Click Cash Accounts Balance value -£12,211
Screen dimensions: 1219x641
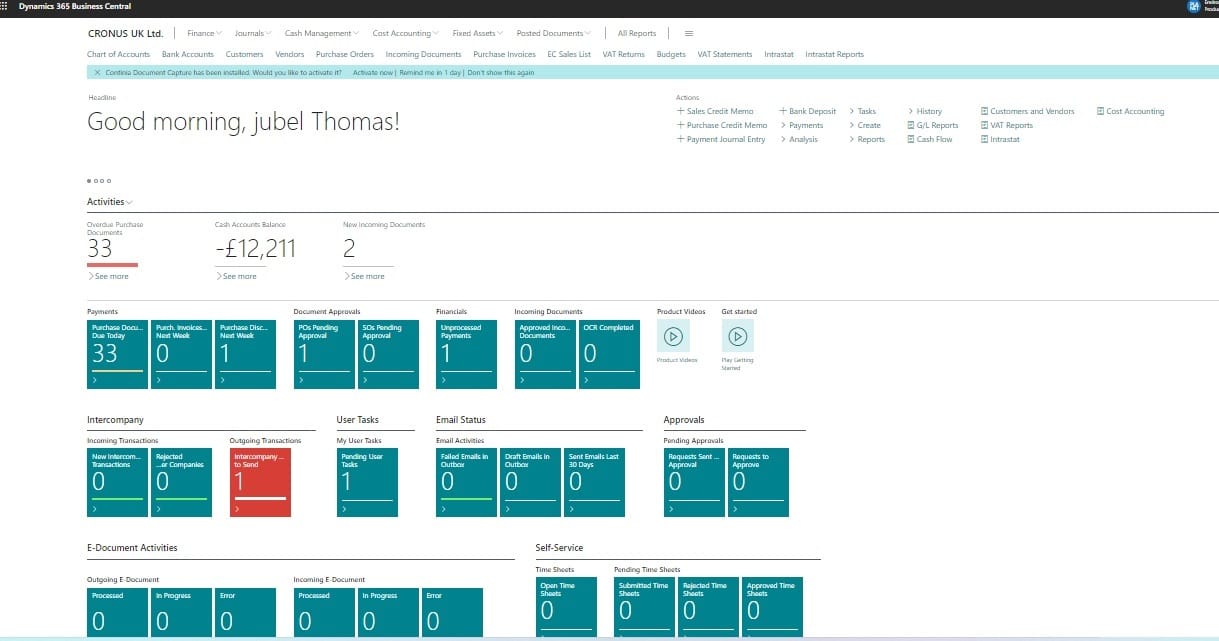point(256,248)
